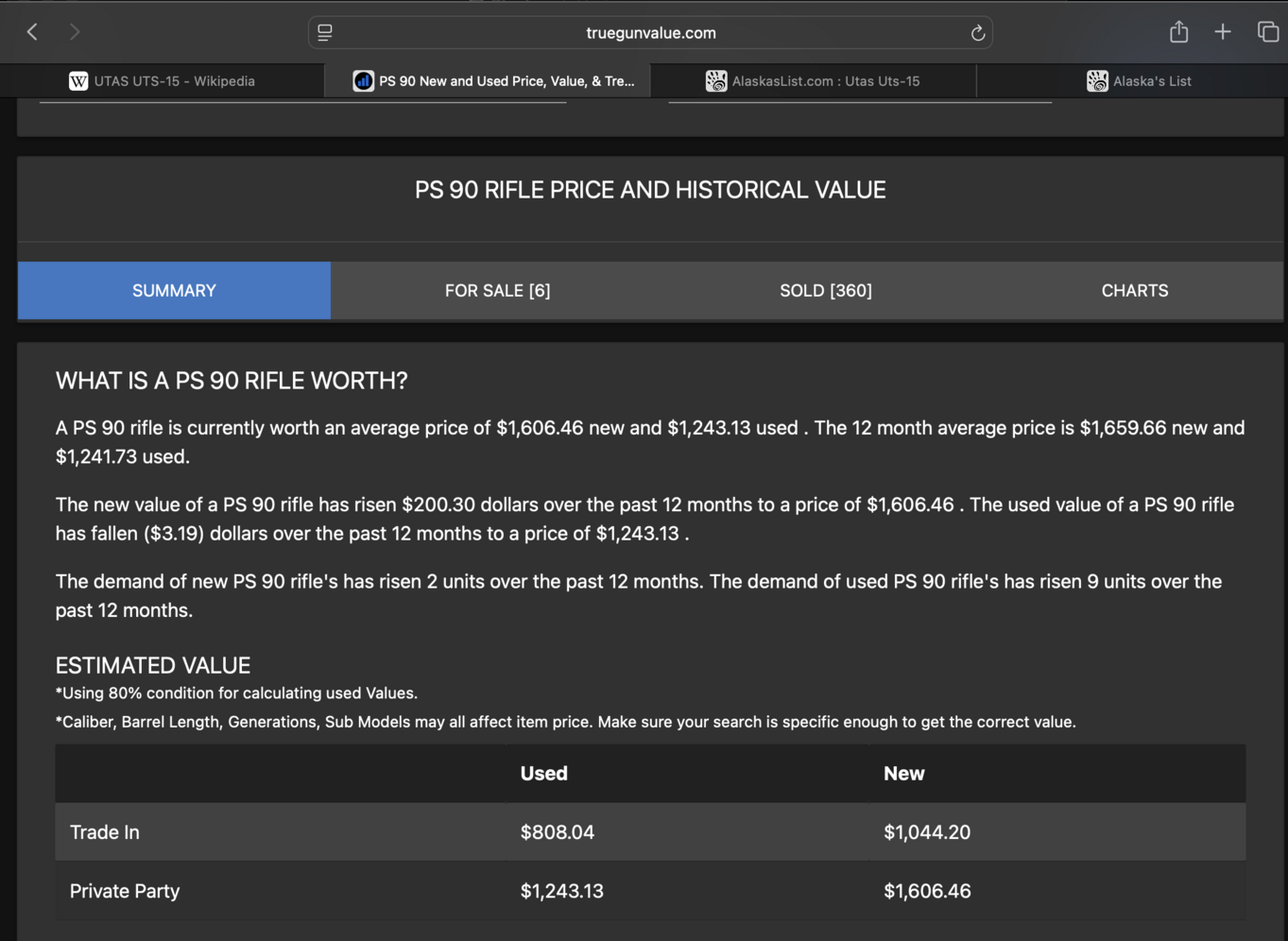Click the demand has risen 2 units paragraph
The height and width of the screenshot is (941, 1288).
point(639,596)
